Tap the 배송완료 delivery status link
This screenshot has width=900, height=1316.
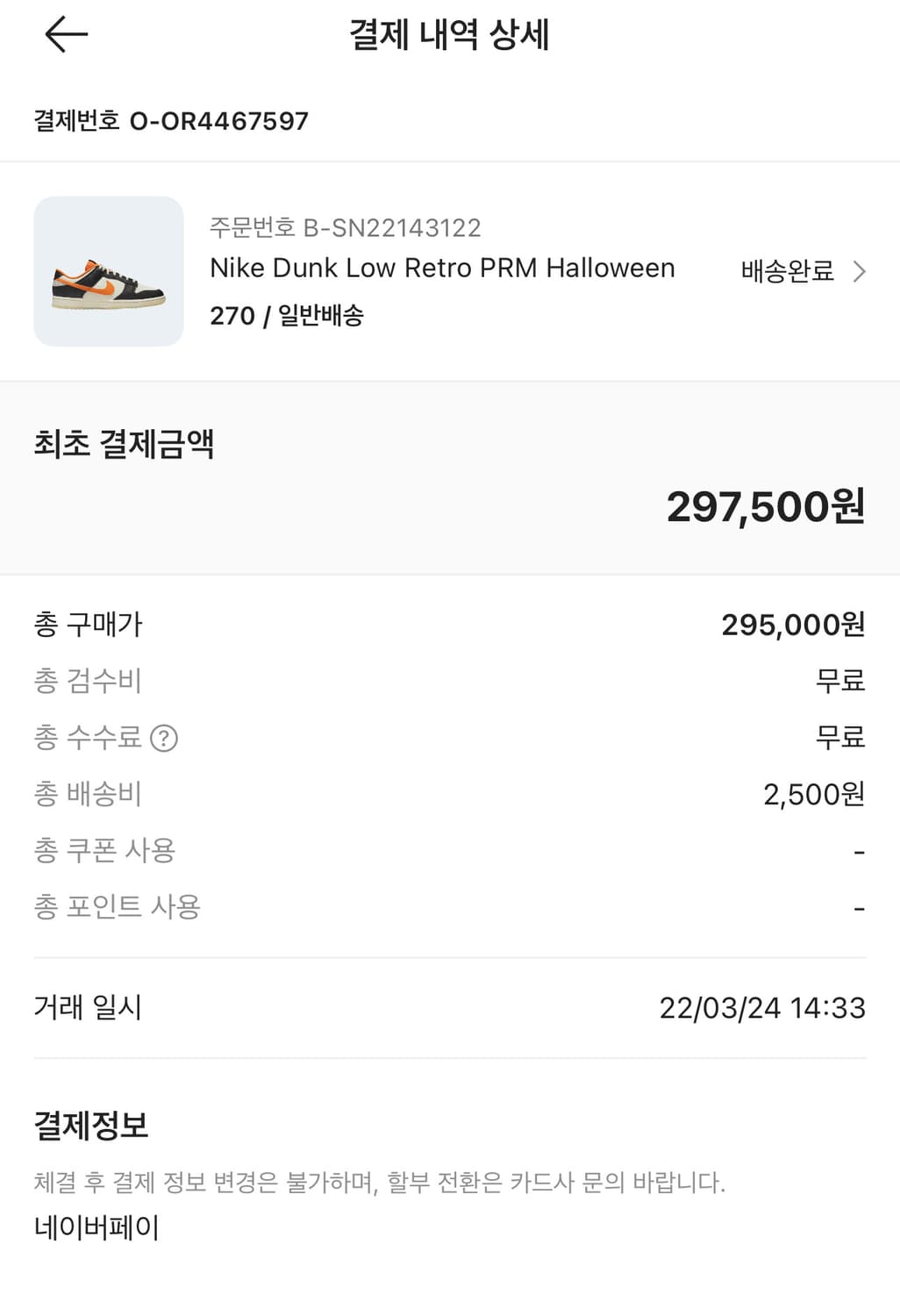(787, 272)
